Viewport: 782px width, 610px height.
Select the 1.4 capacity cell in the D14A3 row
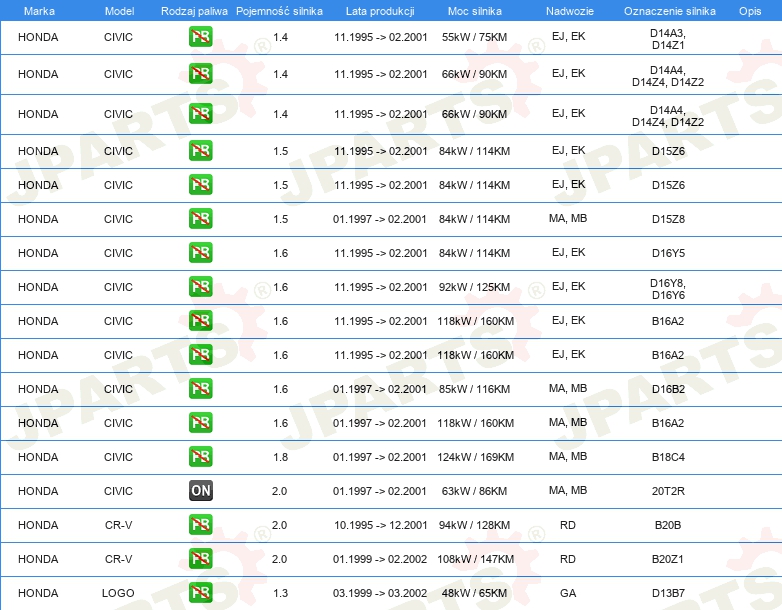pos(280,37)
